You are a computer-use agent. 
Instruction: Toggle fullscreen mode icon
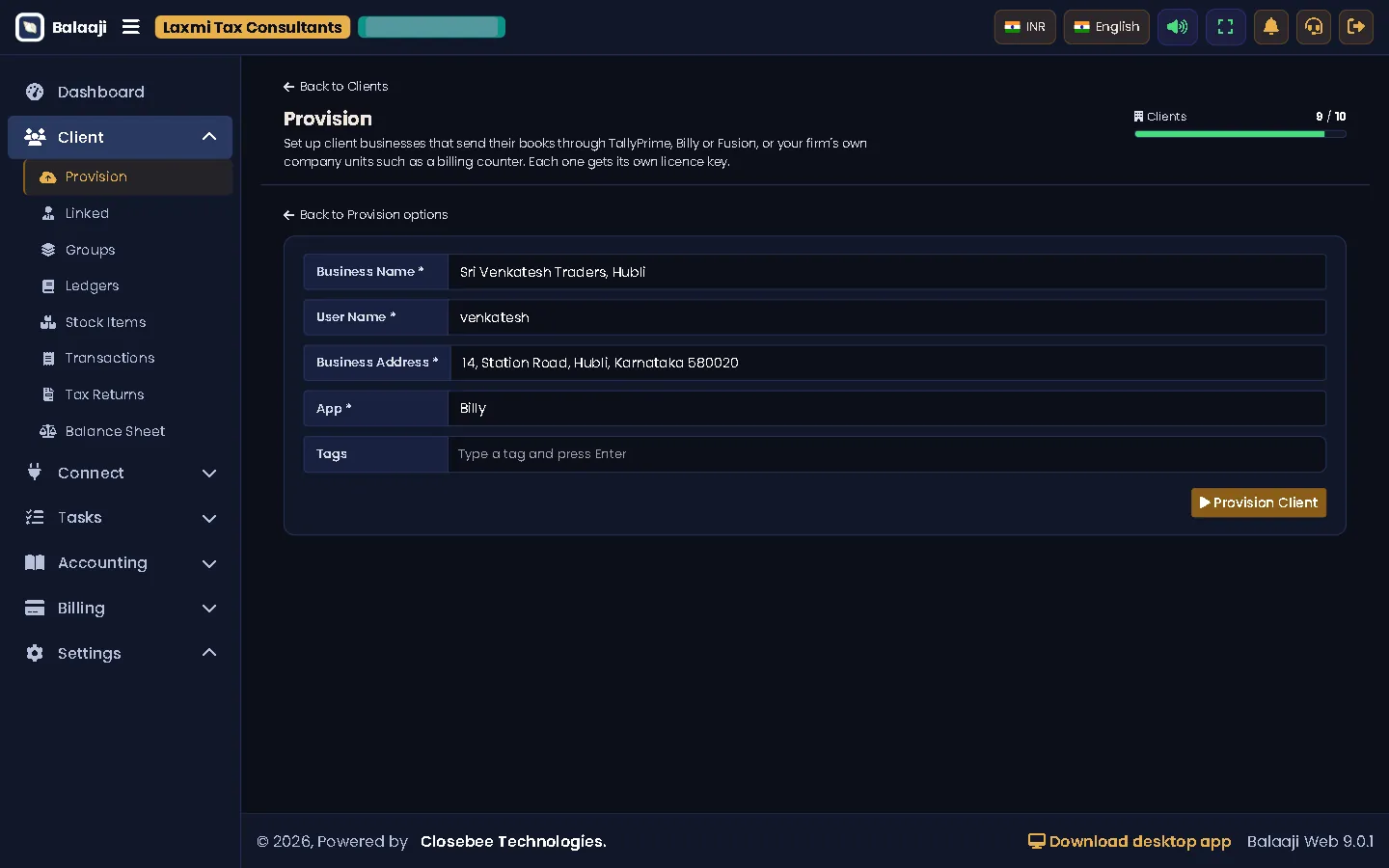[x=1225, y=27]
